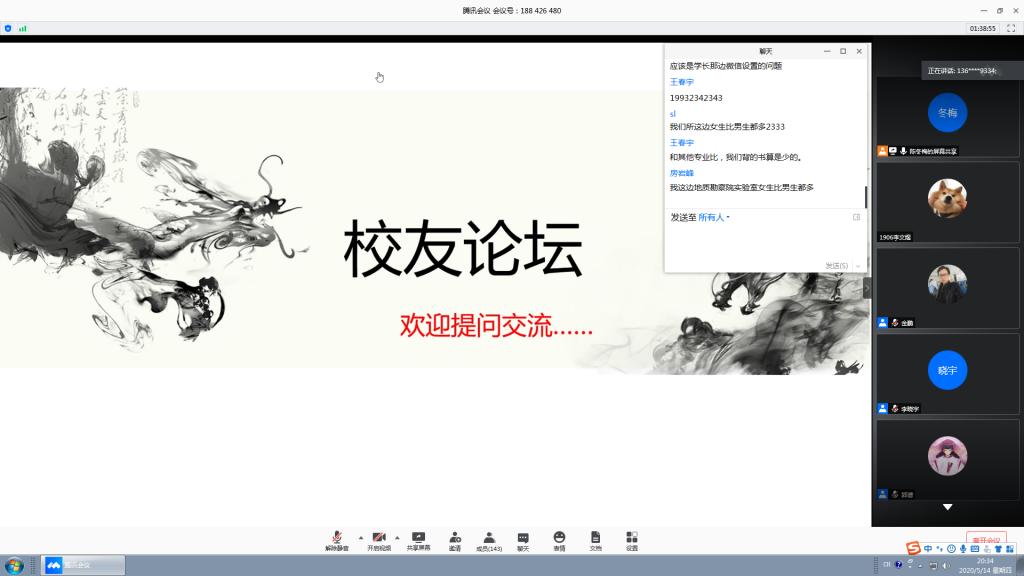Click the taskbar clock showing 2020/5/14

985,566
